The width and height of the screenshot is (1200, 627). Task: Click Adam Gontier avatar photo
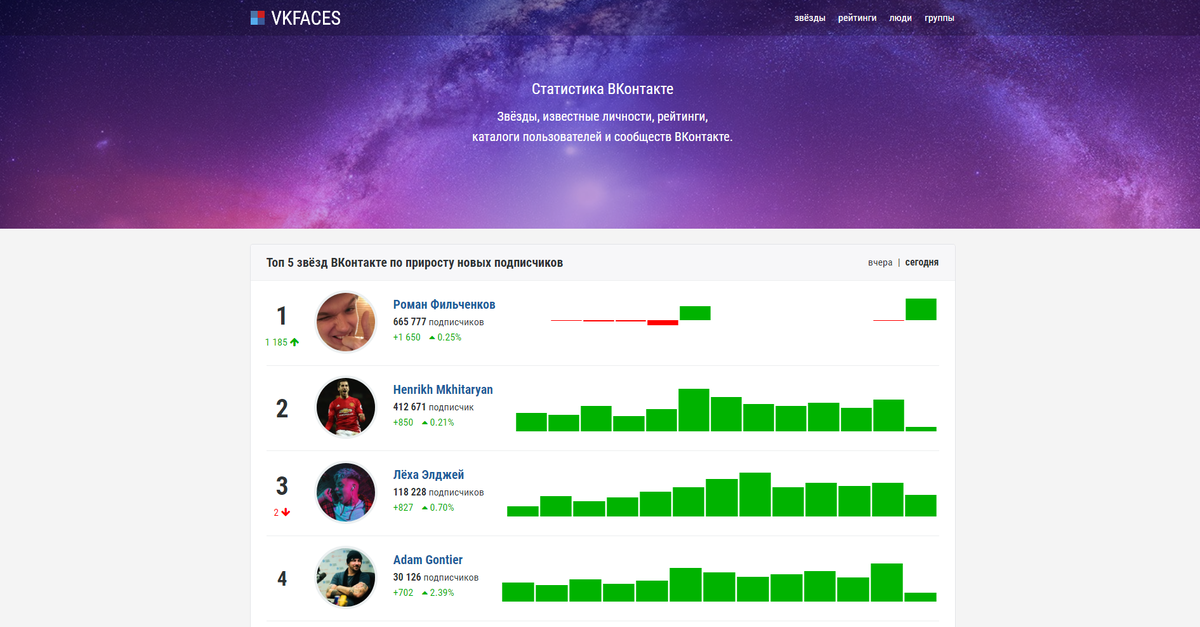pos(346,577)
